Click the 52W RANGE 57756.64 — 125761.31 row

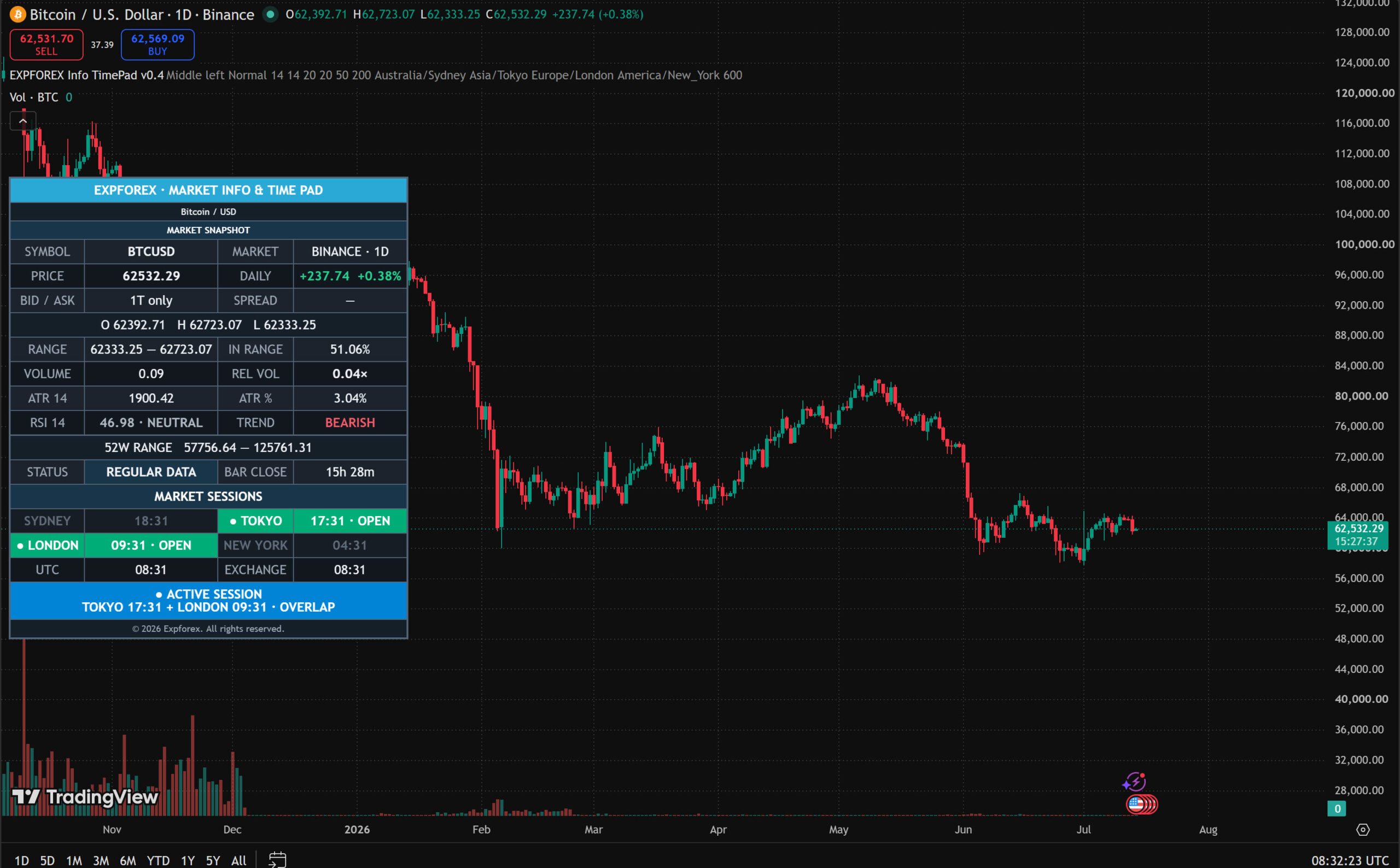point(208,447)
